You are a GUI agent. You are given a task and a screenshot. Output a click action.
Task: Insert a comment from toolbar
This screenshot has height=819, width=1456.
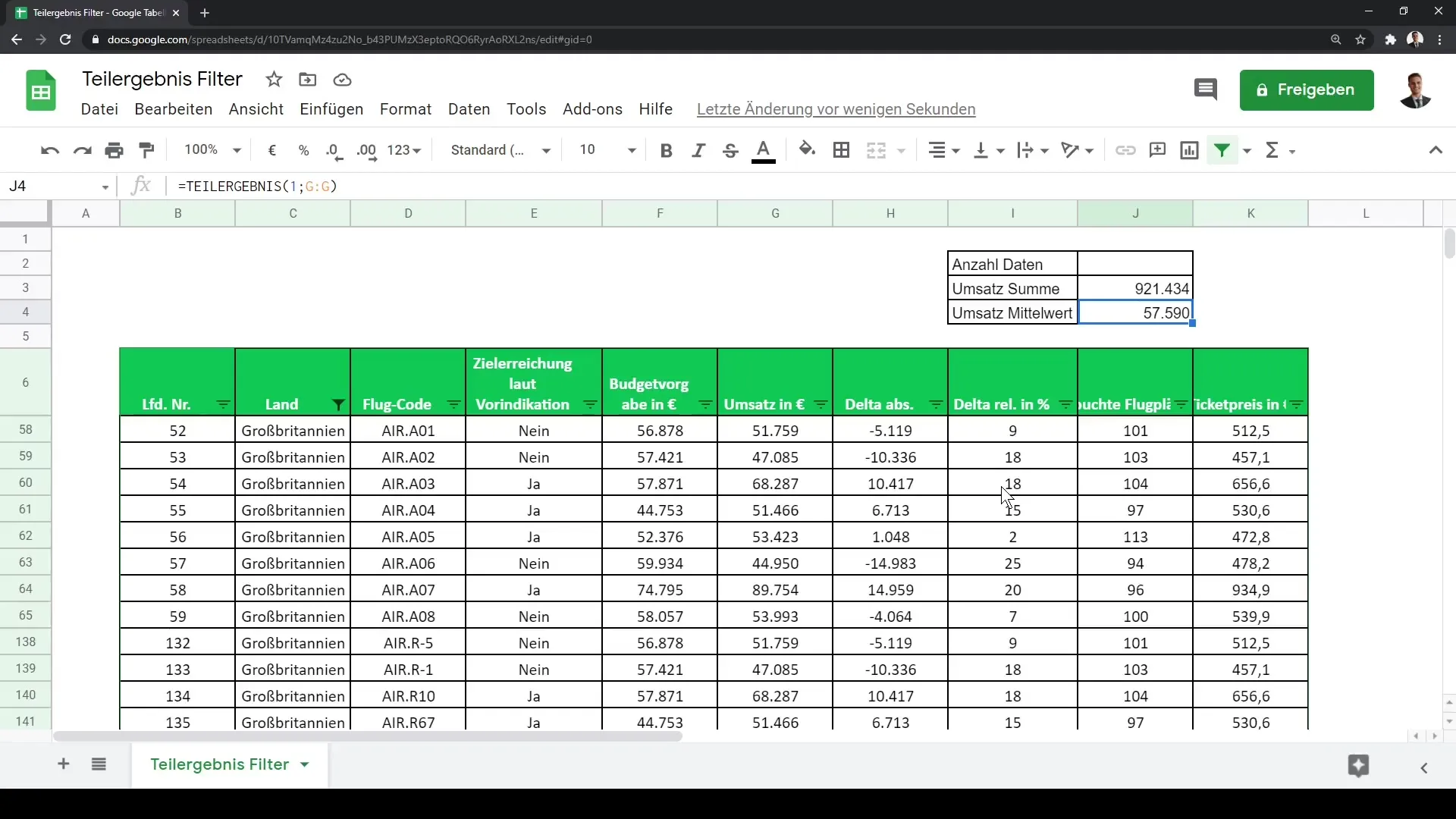click(1157, 150)
